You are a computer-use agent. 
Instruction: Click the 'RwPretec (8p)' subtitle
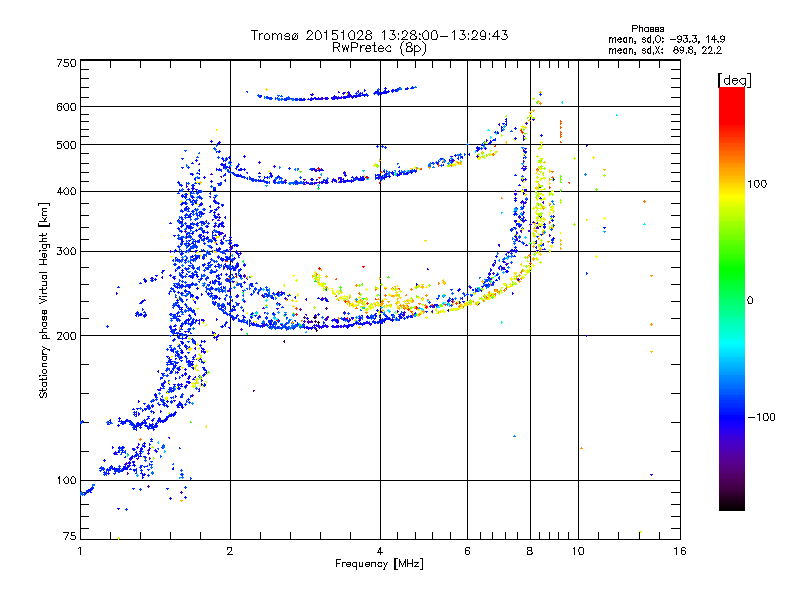pos(379,48)
